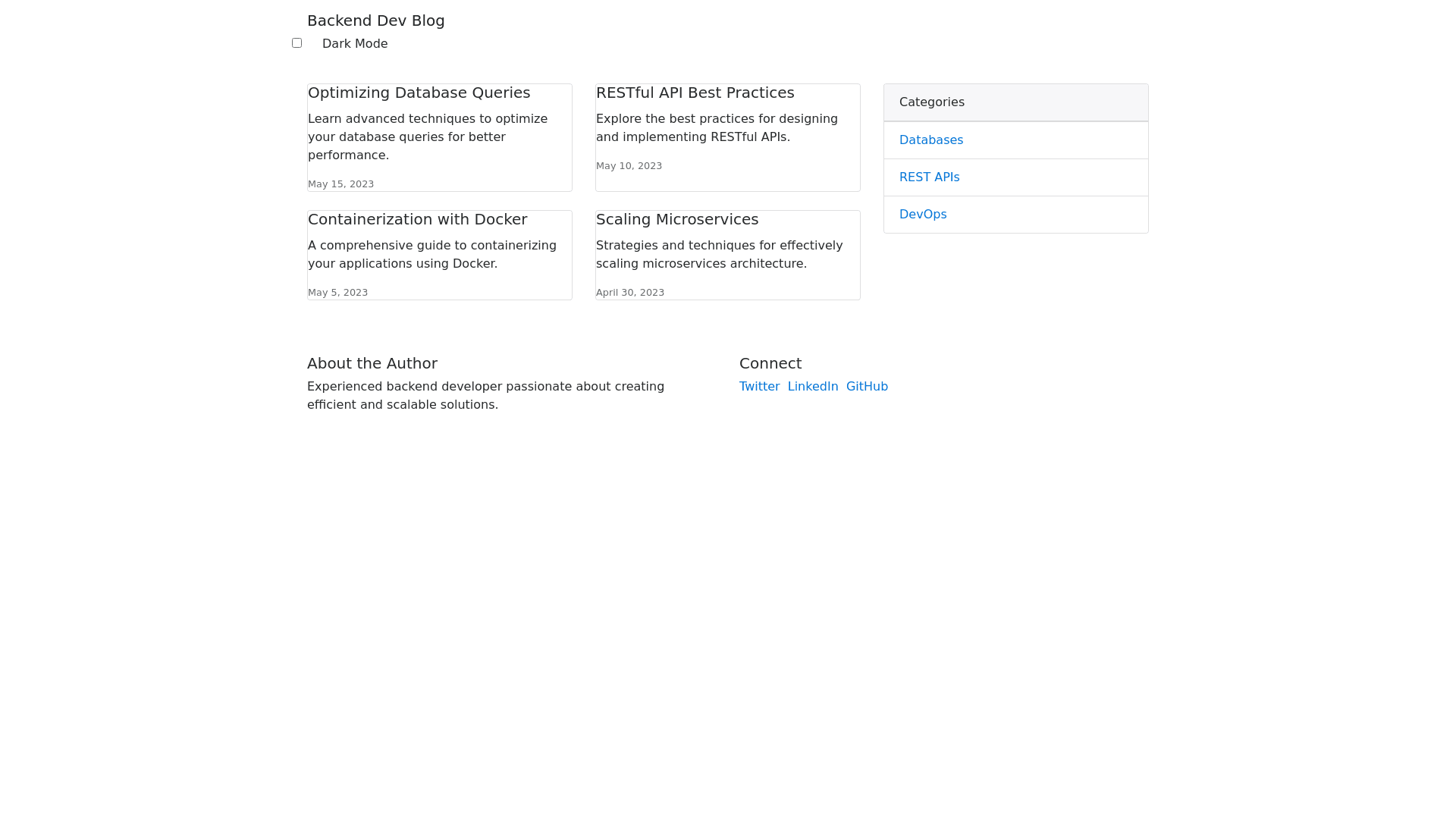Click the Dark Mode label text
Viewport: 1456px width, 819px height.
354,44
